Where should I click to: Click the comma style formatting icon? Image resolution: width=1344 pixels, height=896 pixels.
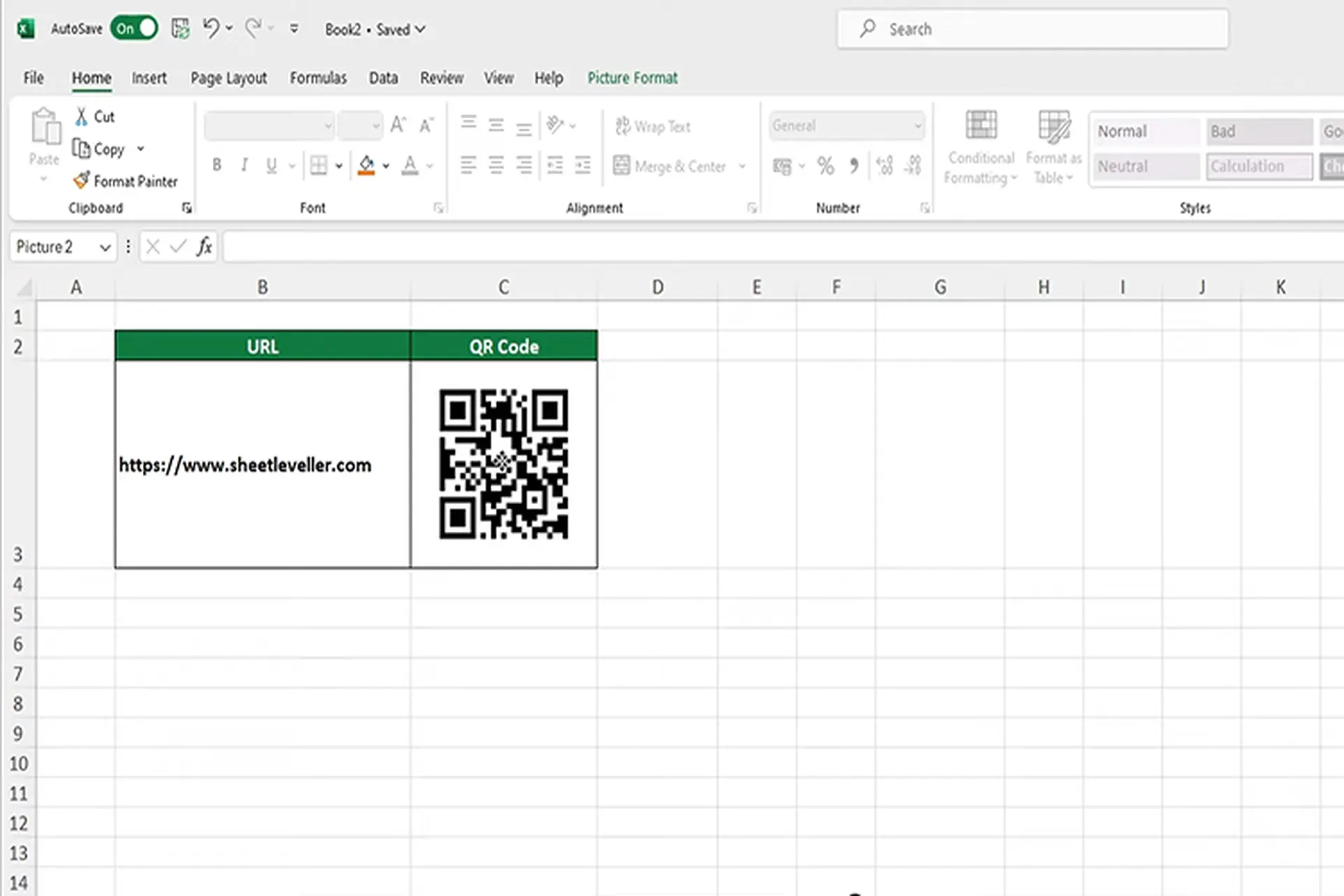coord(853,166)
